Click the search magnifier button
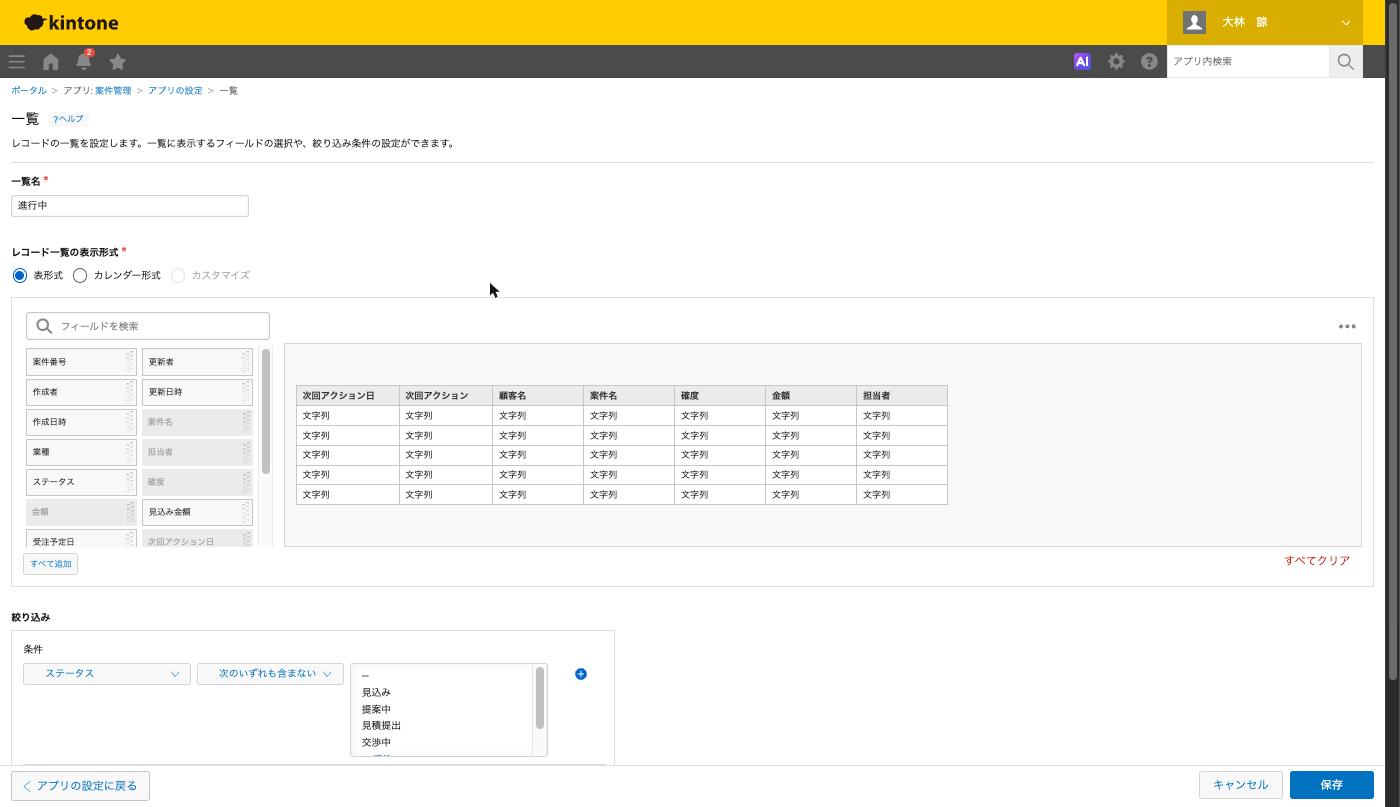 click(1346, 61)
